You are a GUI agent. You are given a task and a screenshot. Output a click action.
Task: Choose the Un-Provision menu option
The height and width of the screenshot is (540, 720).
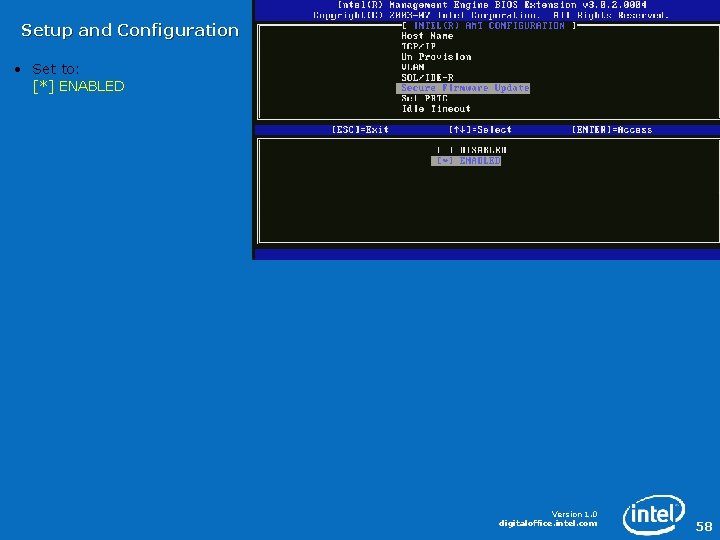tap(436, 57)
